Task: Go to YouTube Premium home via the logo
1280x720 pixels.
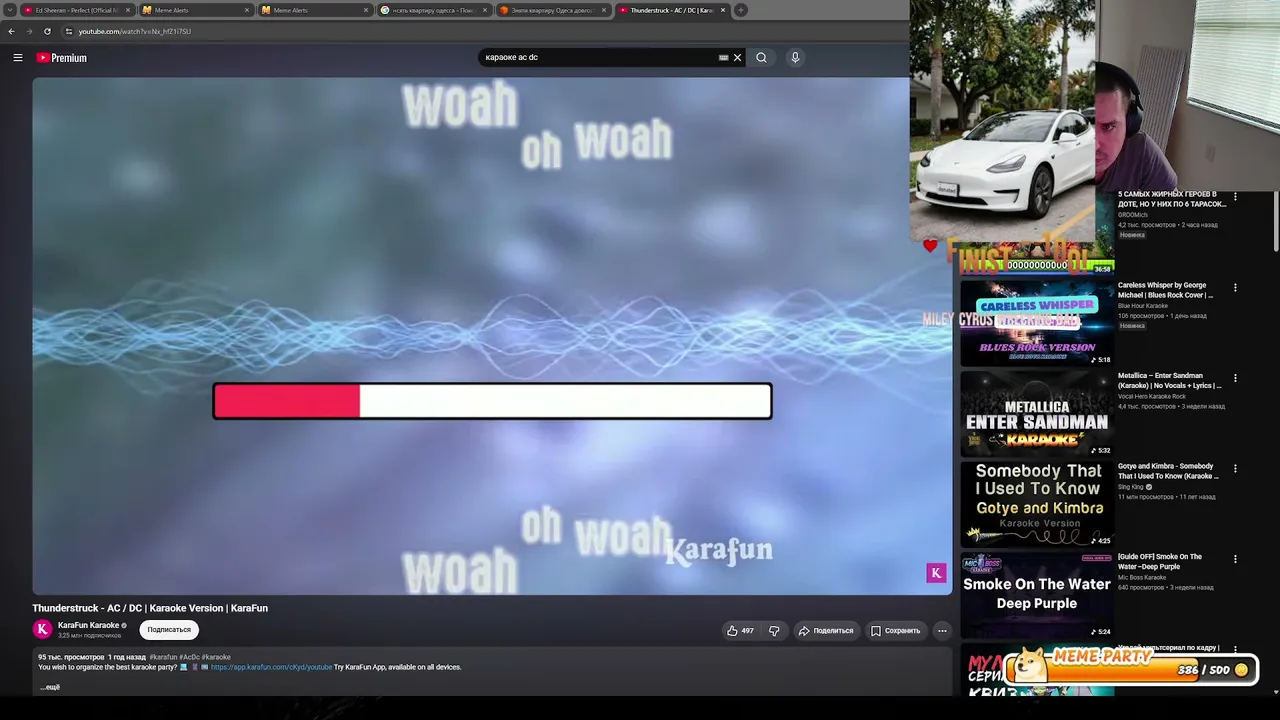Action: [62, 58]
